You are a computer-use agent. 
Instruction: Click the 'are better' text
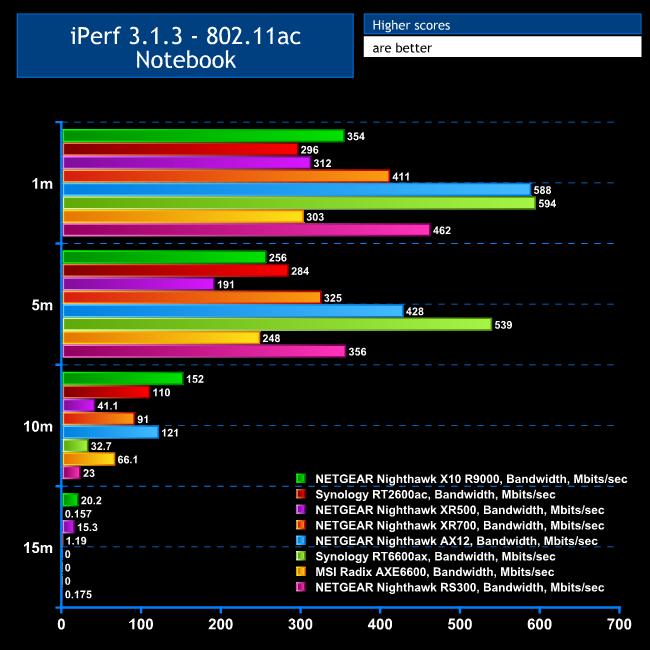tap(402, 48)
